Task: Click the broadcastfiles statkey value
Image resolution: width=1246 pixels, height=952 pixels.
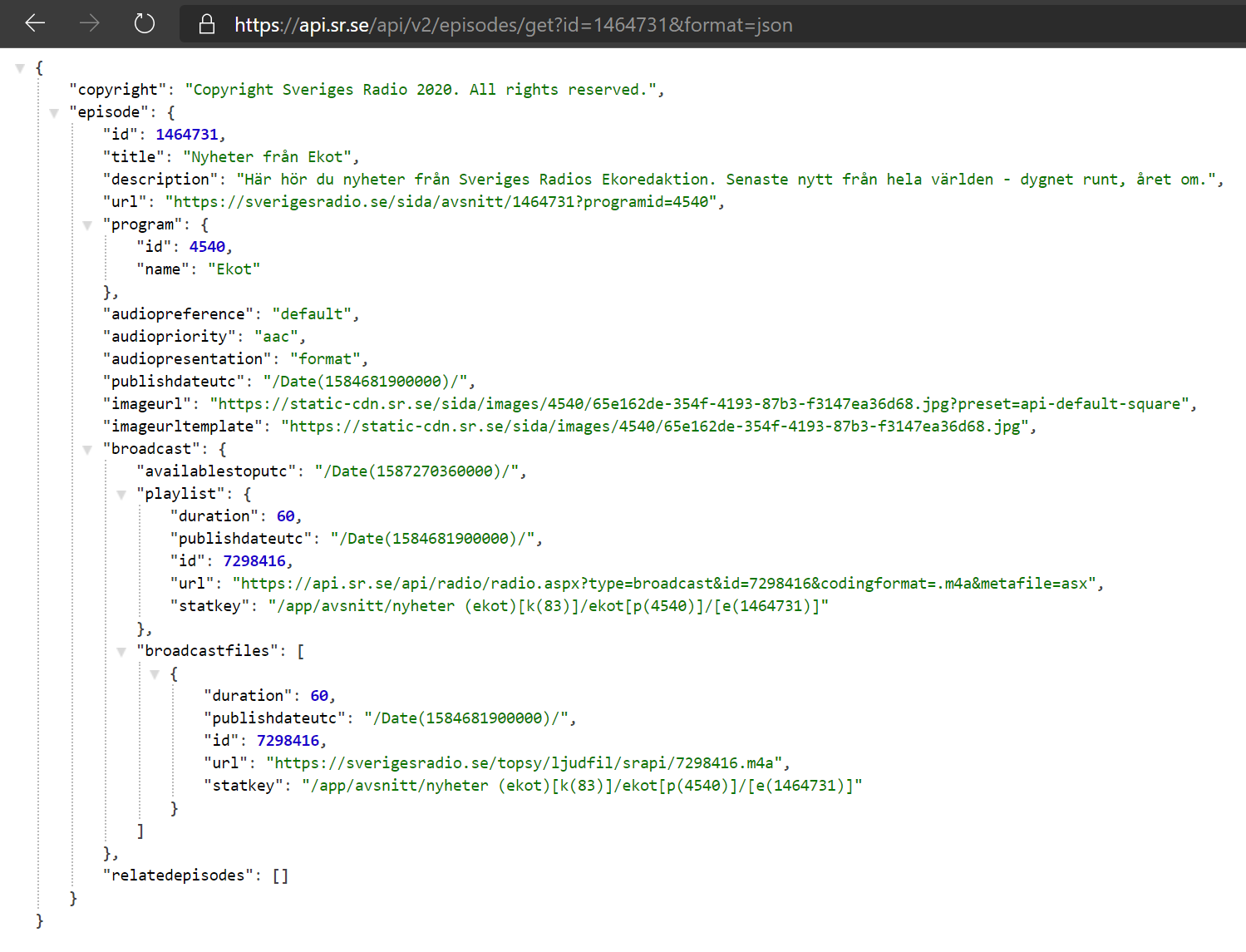Action: (x=583, y=786)
